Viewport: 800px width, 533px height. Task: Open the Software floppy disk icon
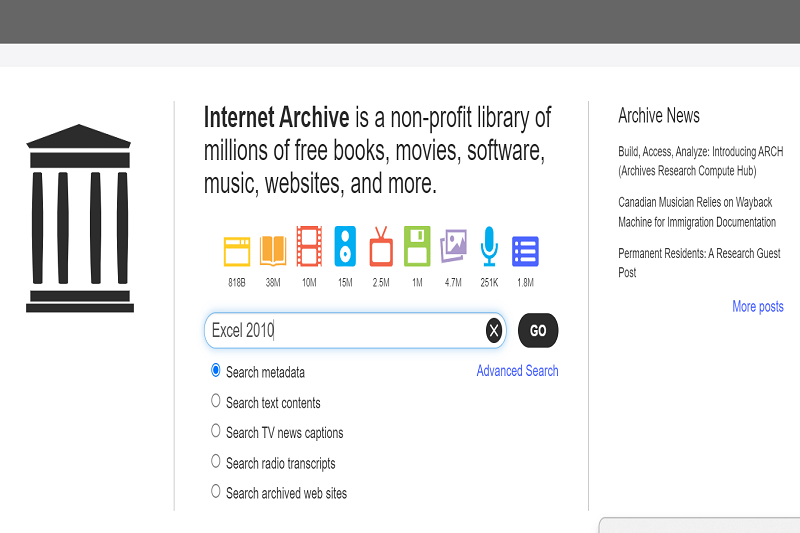[x=417, y=246]
